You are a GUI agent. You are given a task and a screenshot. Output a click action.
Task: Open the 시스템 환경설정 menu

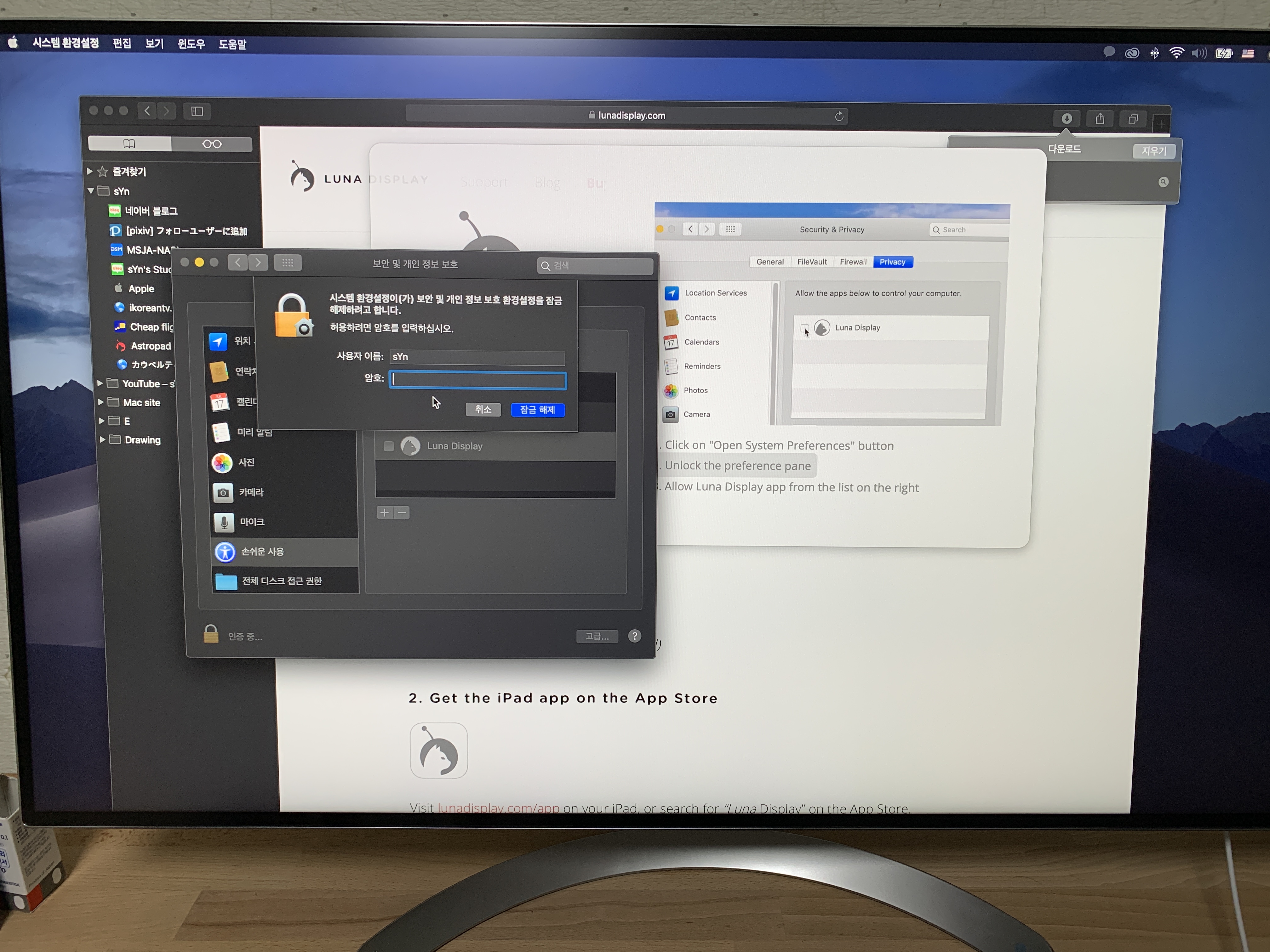66,43
